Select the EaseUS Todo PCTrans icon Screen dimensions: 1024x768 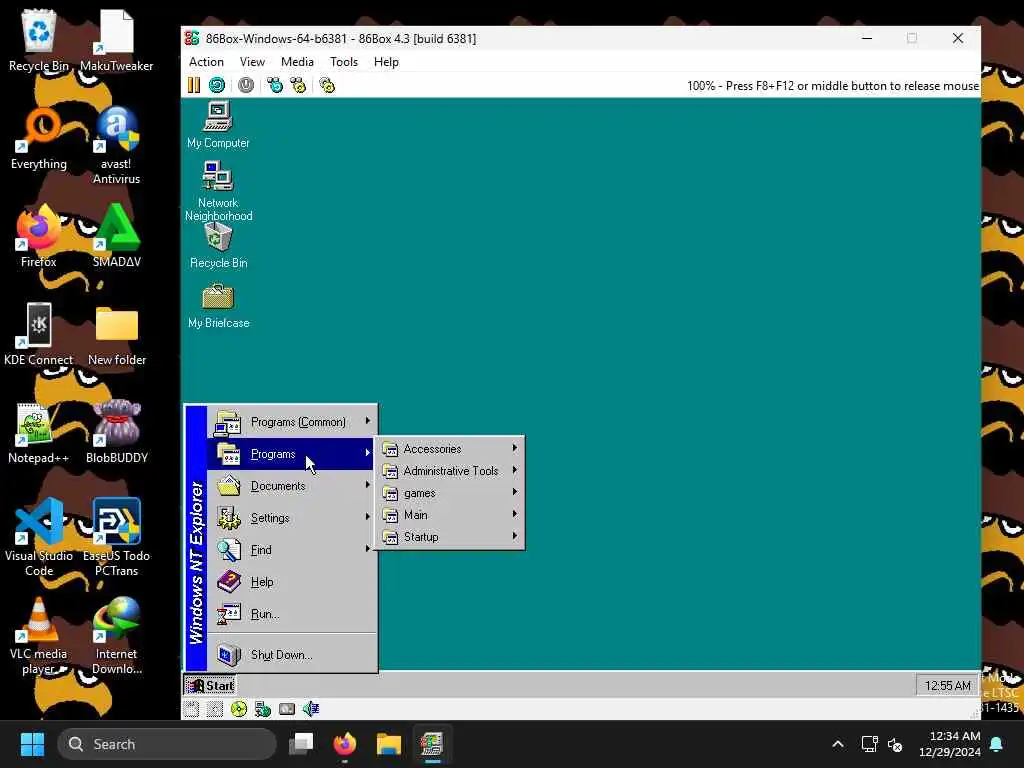tap(117, 537)
